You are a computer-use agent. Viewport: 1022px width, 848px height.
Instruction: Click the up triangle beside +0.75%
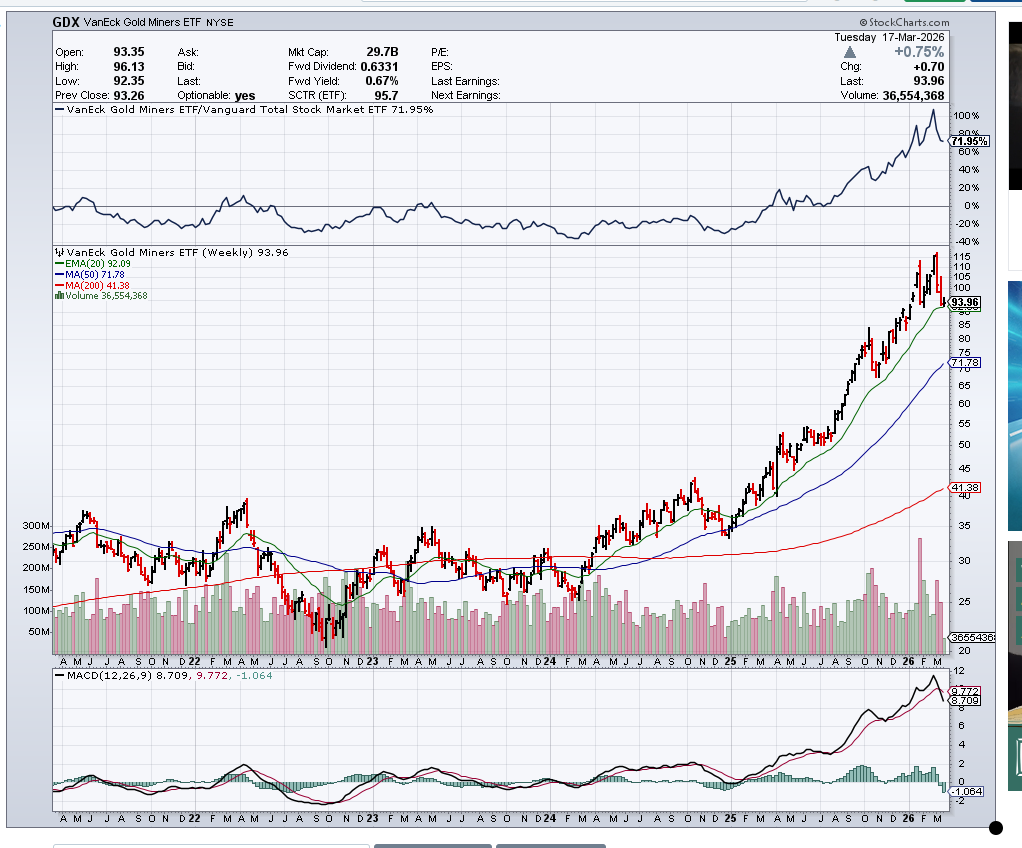[x=849, y=51]
